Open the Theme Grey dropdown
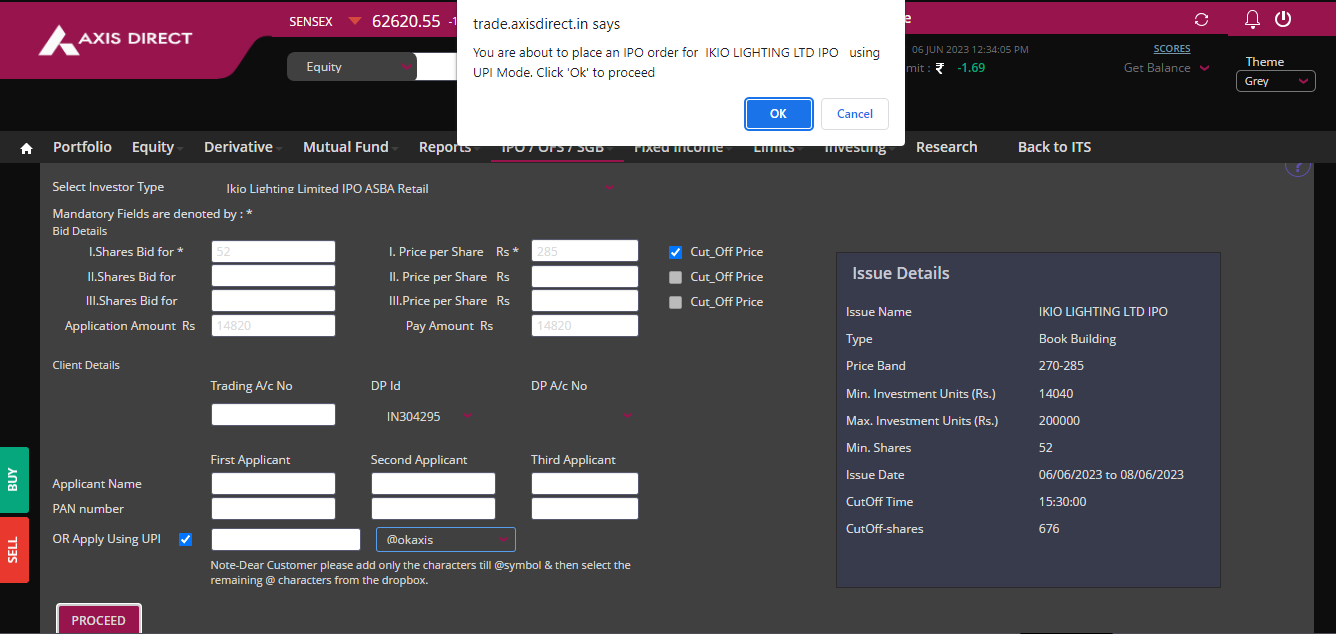The width and height of the screenshot is (1336, 634). [1275, 81]
